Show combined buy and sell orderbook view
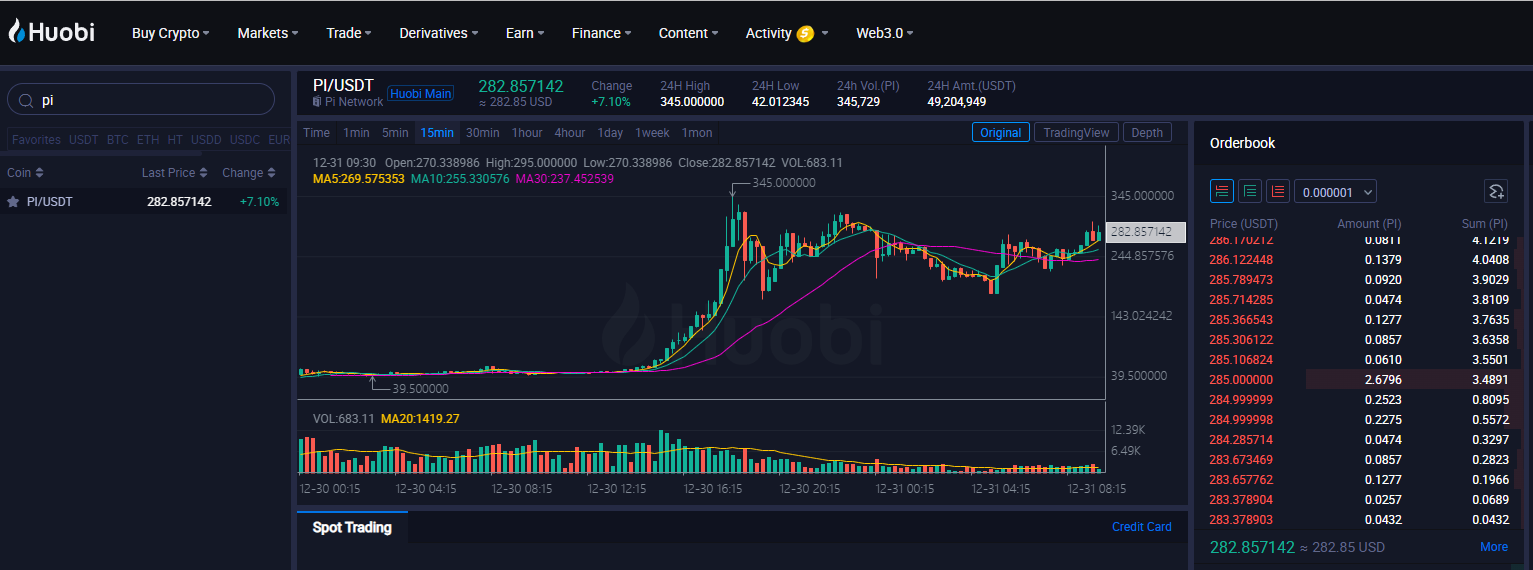Image resolution: width=1533 pixels, height=570 pixels. tap(1221, 191)
